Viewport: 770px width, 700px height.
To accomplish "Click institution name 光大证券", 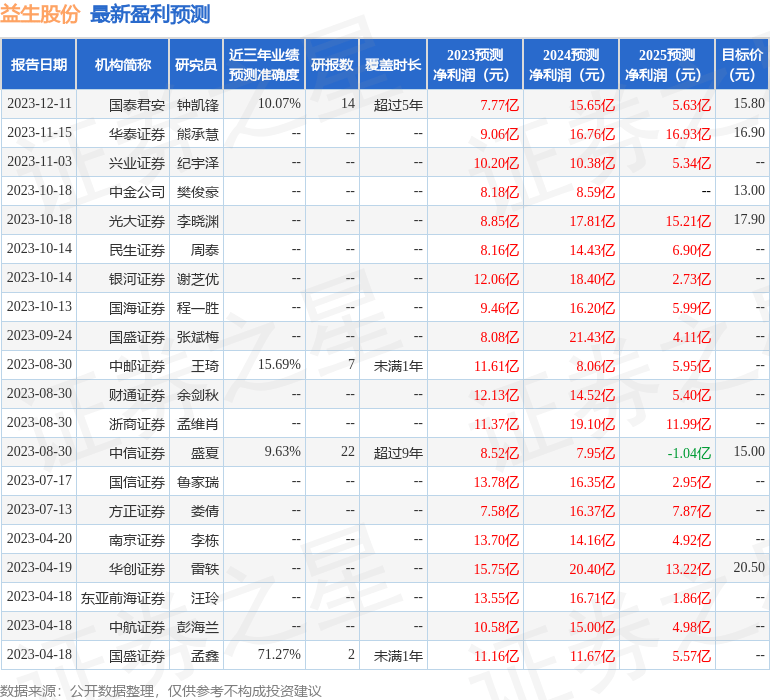I will pyautogui.click(x=137, y=221).
